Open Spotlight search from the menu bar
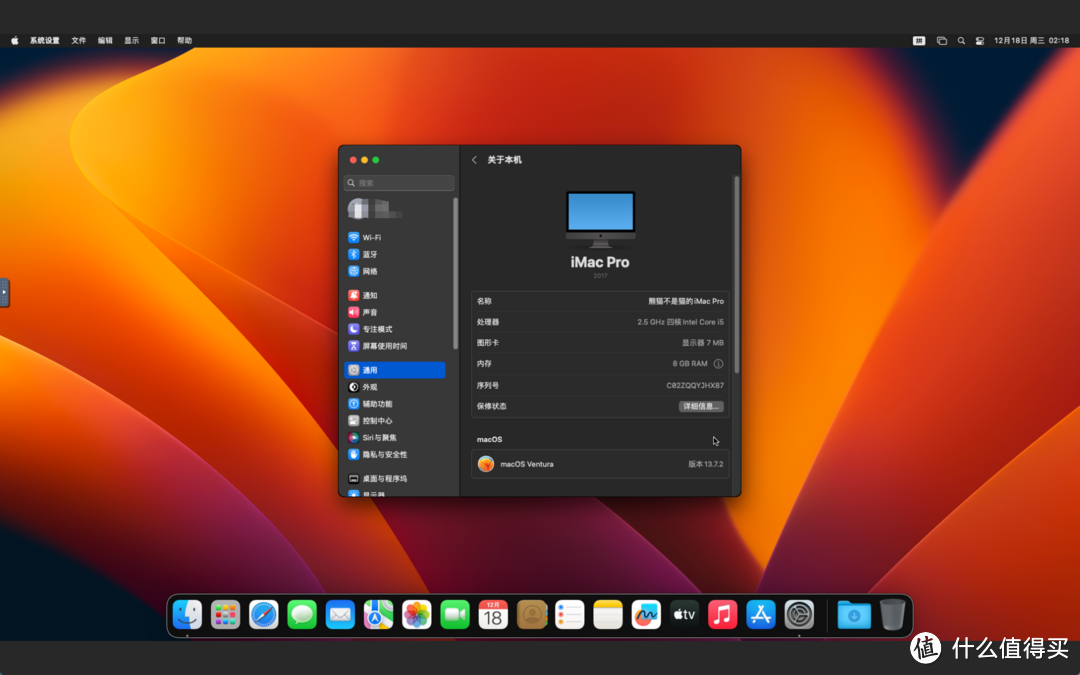Image resolution: width=1080 pixels, height=675 pixels. [961, 40]
